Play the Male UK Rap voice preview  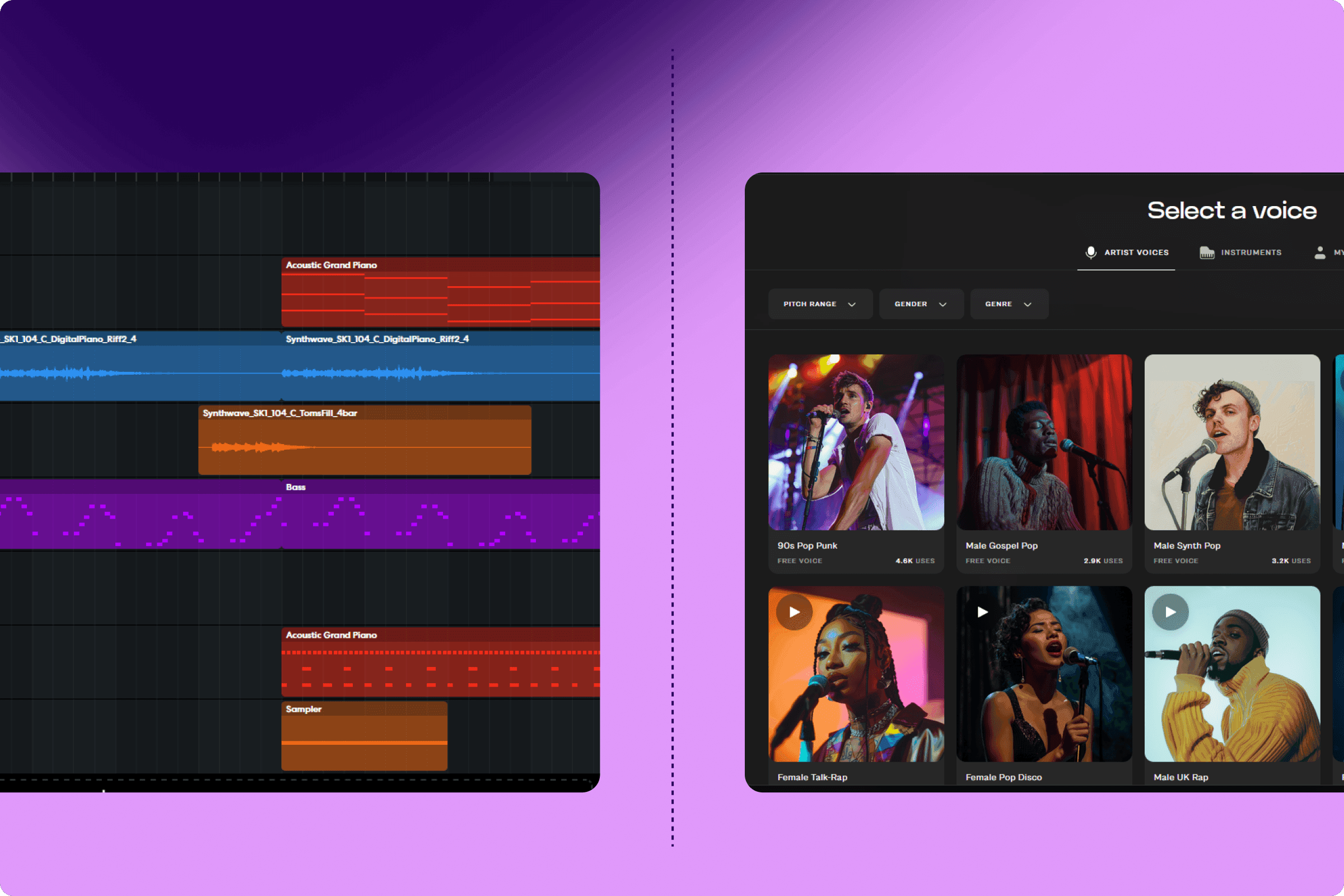click(1170, 612)
